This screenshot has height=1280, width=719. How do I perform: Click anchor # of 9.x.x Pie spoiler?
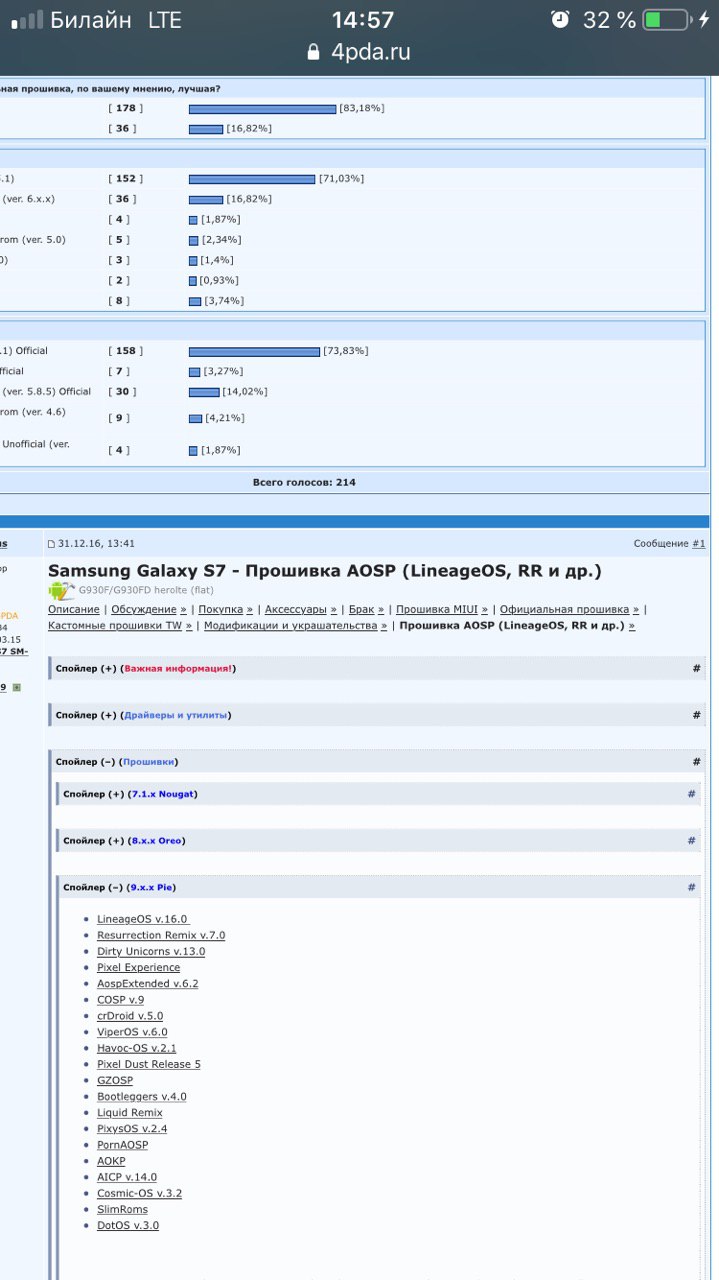coord(691,887)
